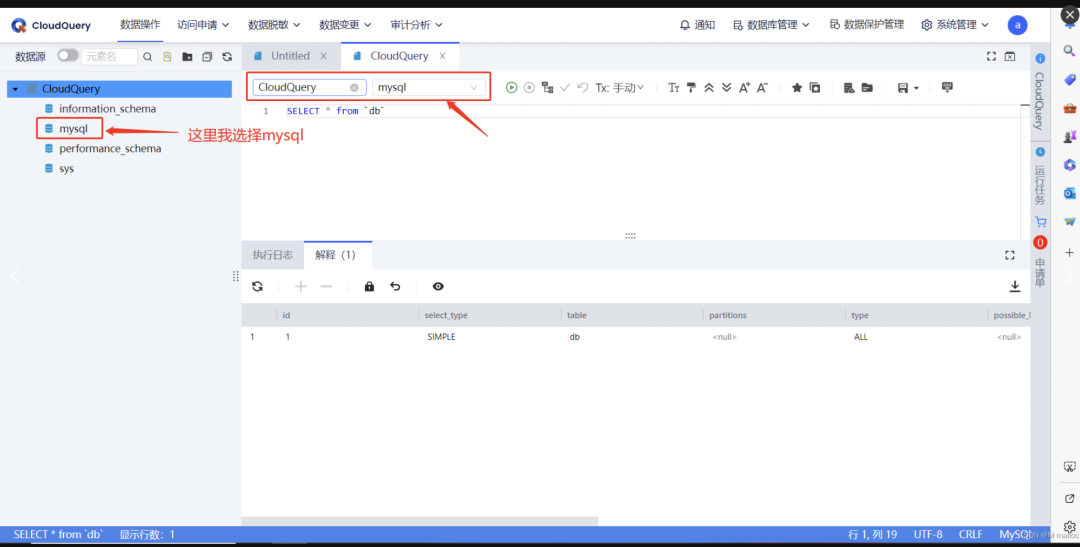Toggle fullscreen icon in editor tab bar
Screen dimensions: 1080x547
click(x=992, y=56)
